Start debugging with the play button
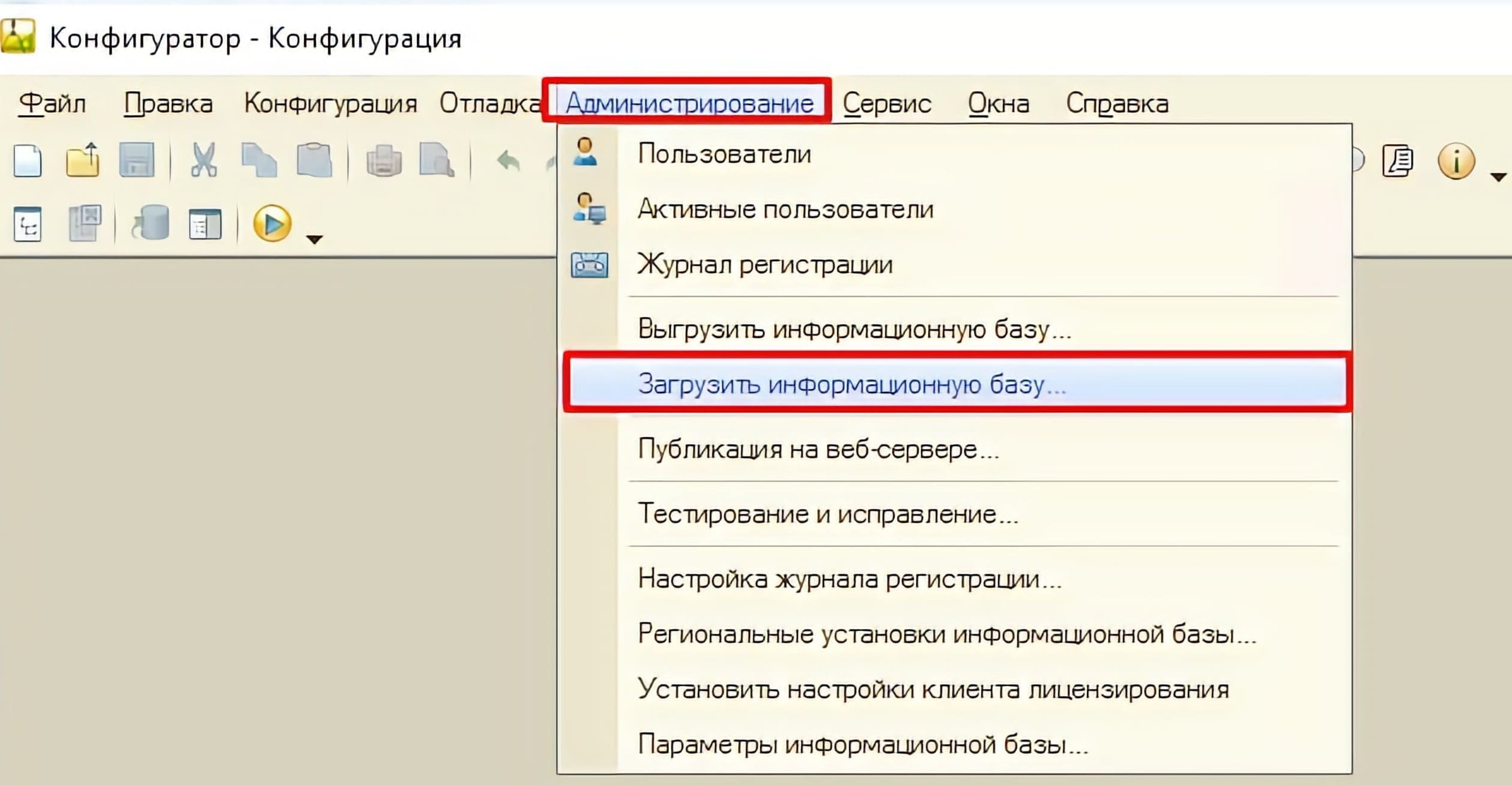 click(272, 224)
